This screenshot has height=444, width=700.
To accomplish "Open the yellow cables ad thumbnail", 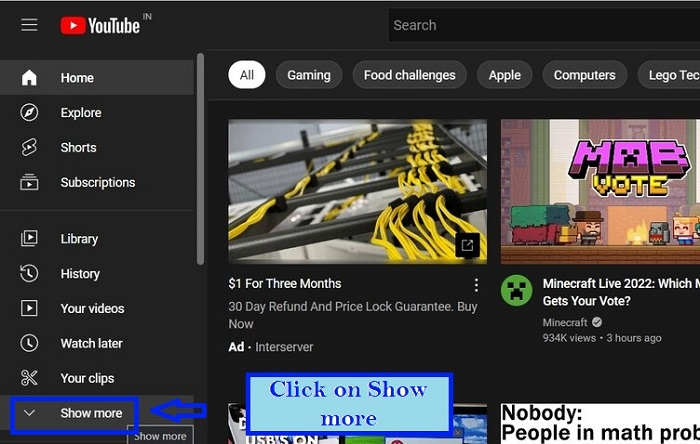I will pos(357,191).
